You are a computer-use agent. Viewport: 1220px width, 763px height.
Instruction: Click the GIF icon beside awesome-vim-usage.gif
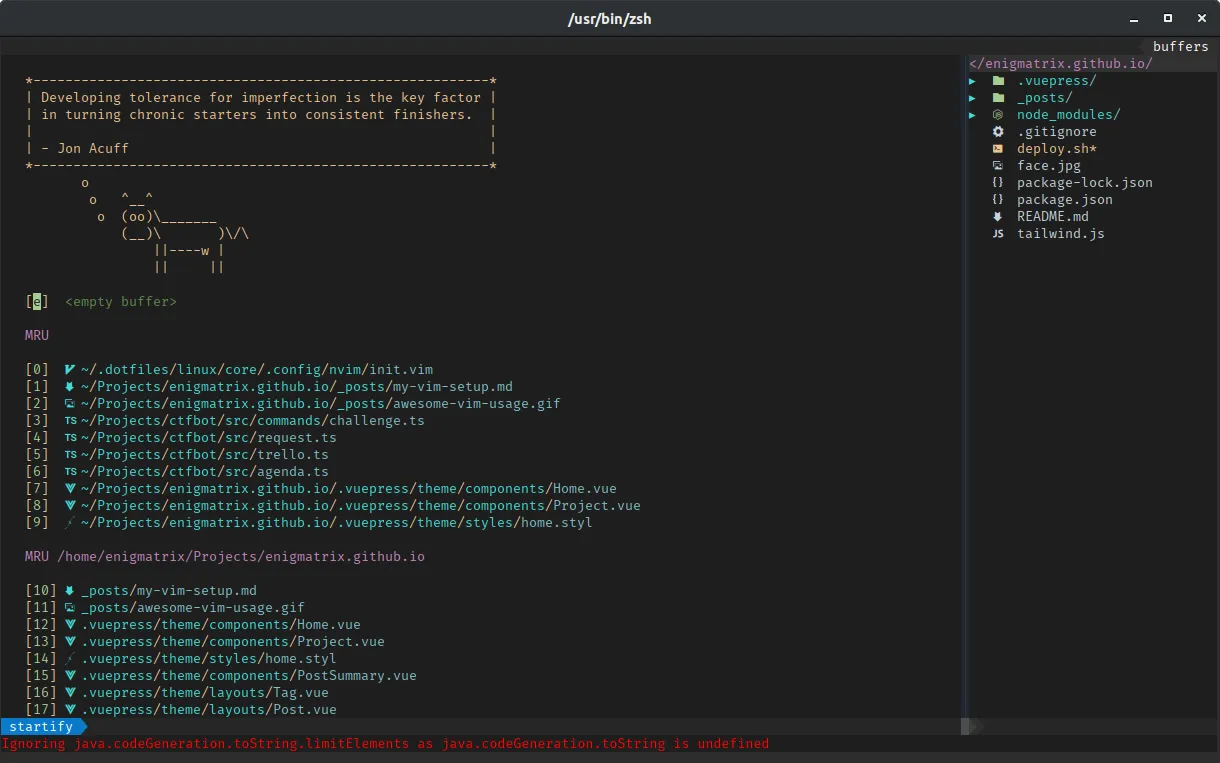click(x=68, y=403)
